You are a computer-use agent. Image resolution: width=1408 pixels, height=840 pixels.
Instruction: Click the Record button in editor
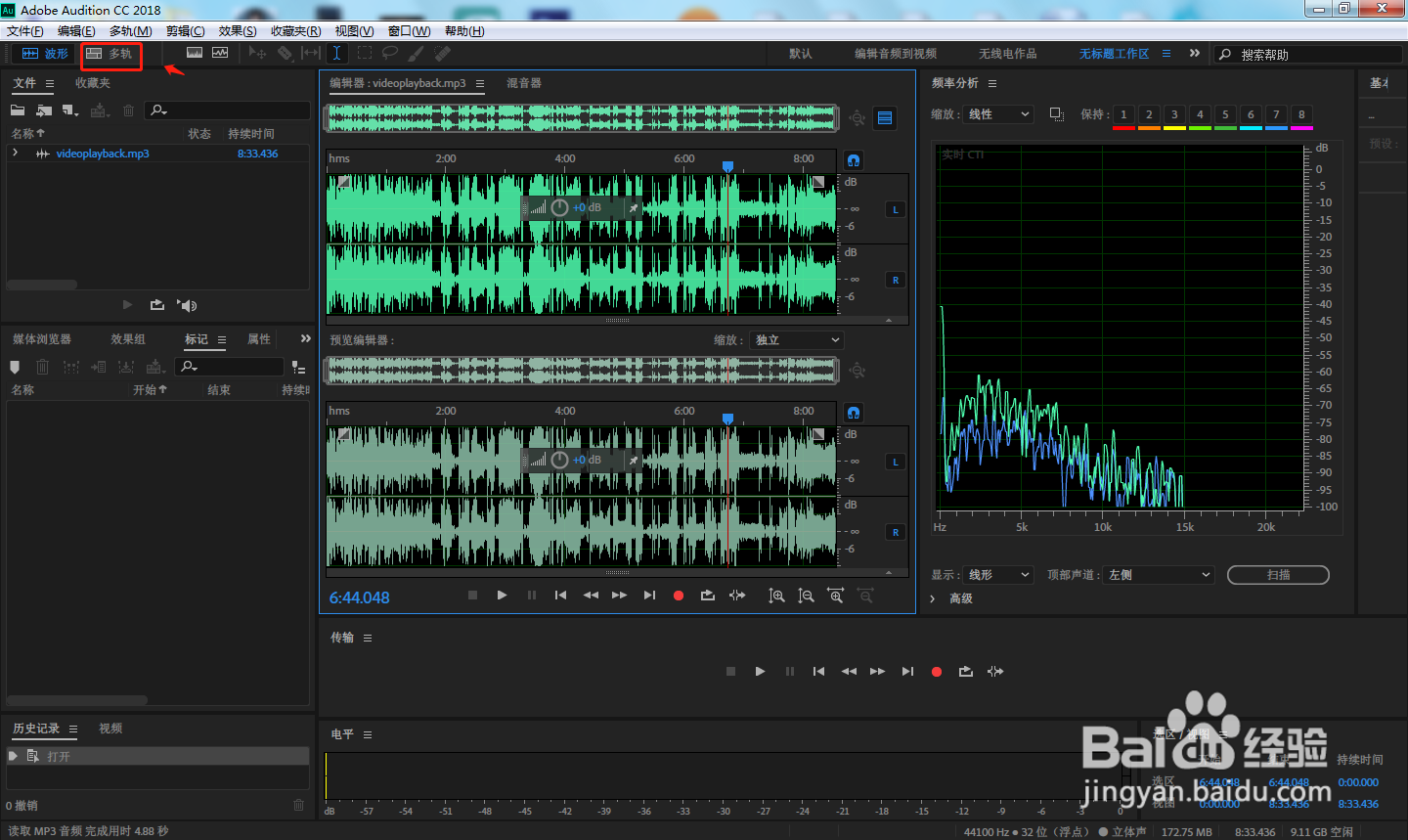(679, 596)
